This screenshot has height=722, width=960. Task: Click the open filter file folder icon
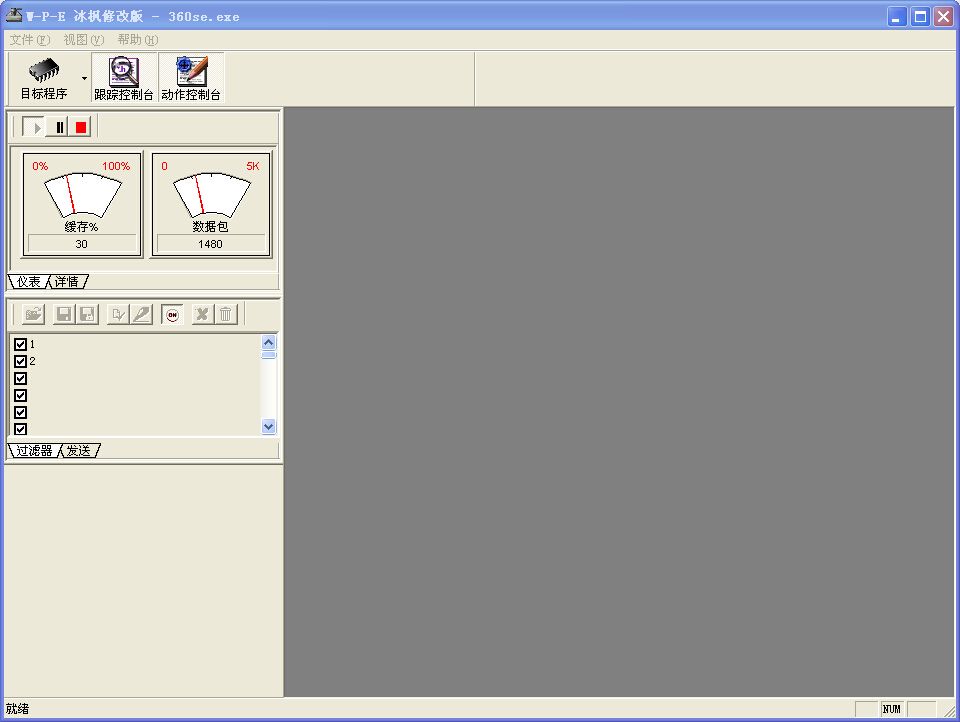(33, 314)
